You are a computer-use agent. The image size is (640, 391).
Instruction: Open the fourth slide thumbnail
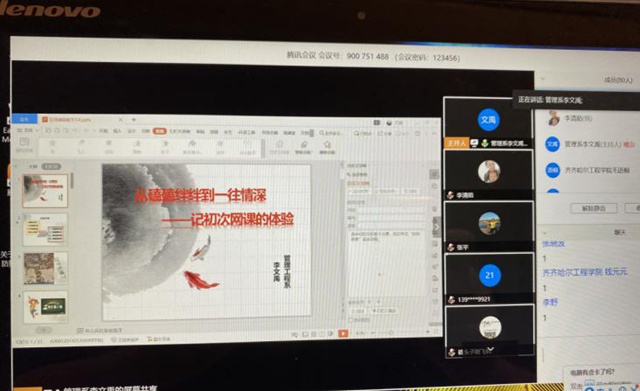pos(45,307)
